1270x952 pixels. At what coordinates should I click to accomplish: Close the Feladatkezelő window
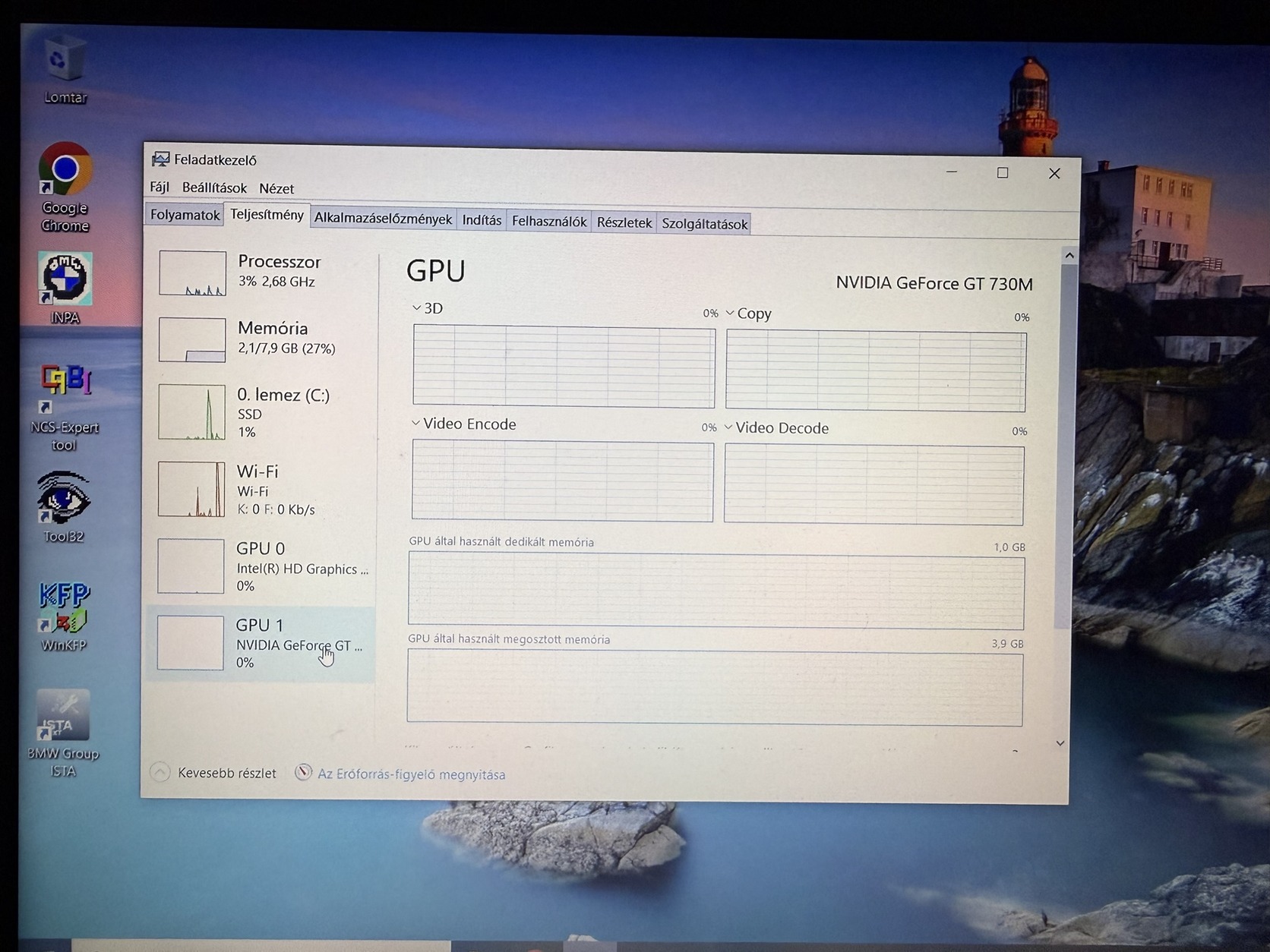(x=1054, y=174)
